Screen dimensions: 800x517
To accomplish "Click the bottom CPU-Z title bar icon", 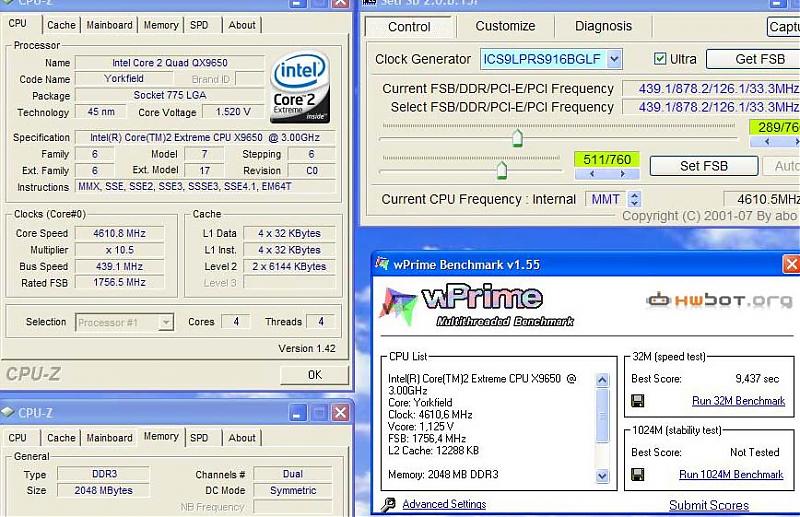I will coord(8,412).
